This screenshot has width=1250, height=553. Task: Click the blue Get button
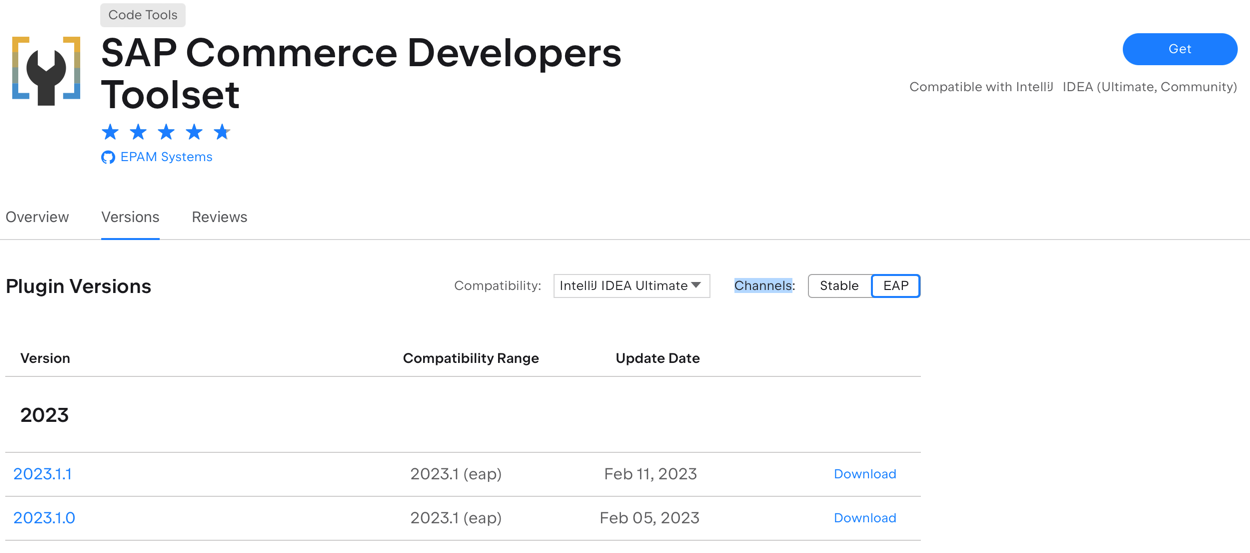tap(1180, 49)
